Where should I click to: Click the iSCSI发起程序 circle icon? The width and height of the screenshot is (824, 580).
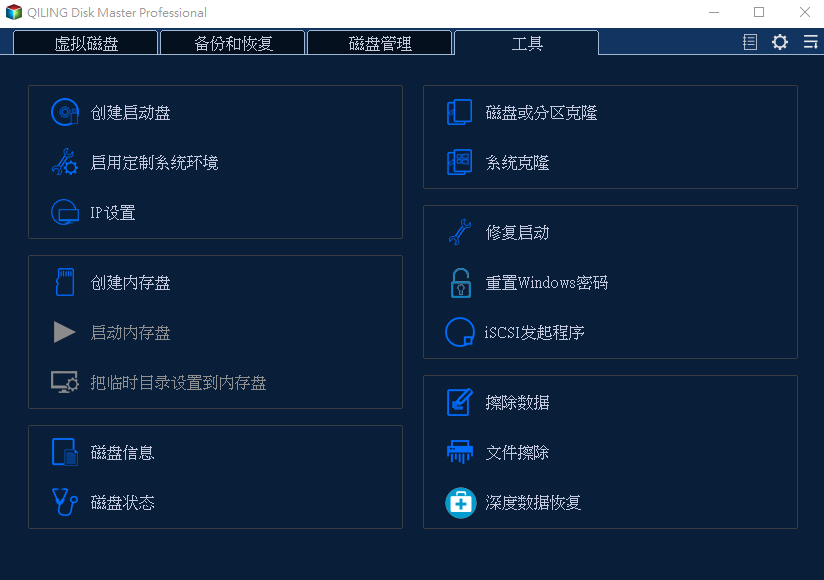(x=460, y=332)
